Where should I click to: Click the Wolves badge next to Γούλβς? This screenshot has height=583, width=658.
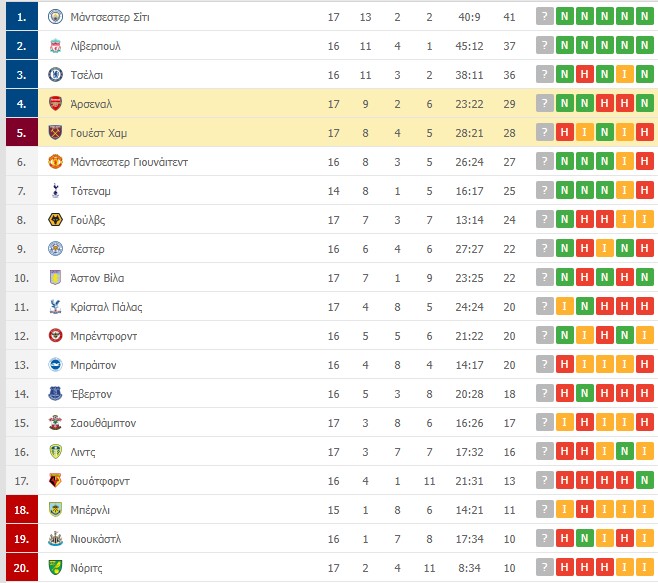[55, 220]
